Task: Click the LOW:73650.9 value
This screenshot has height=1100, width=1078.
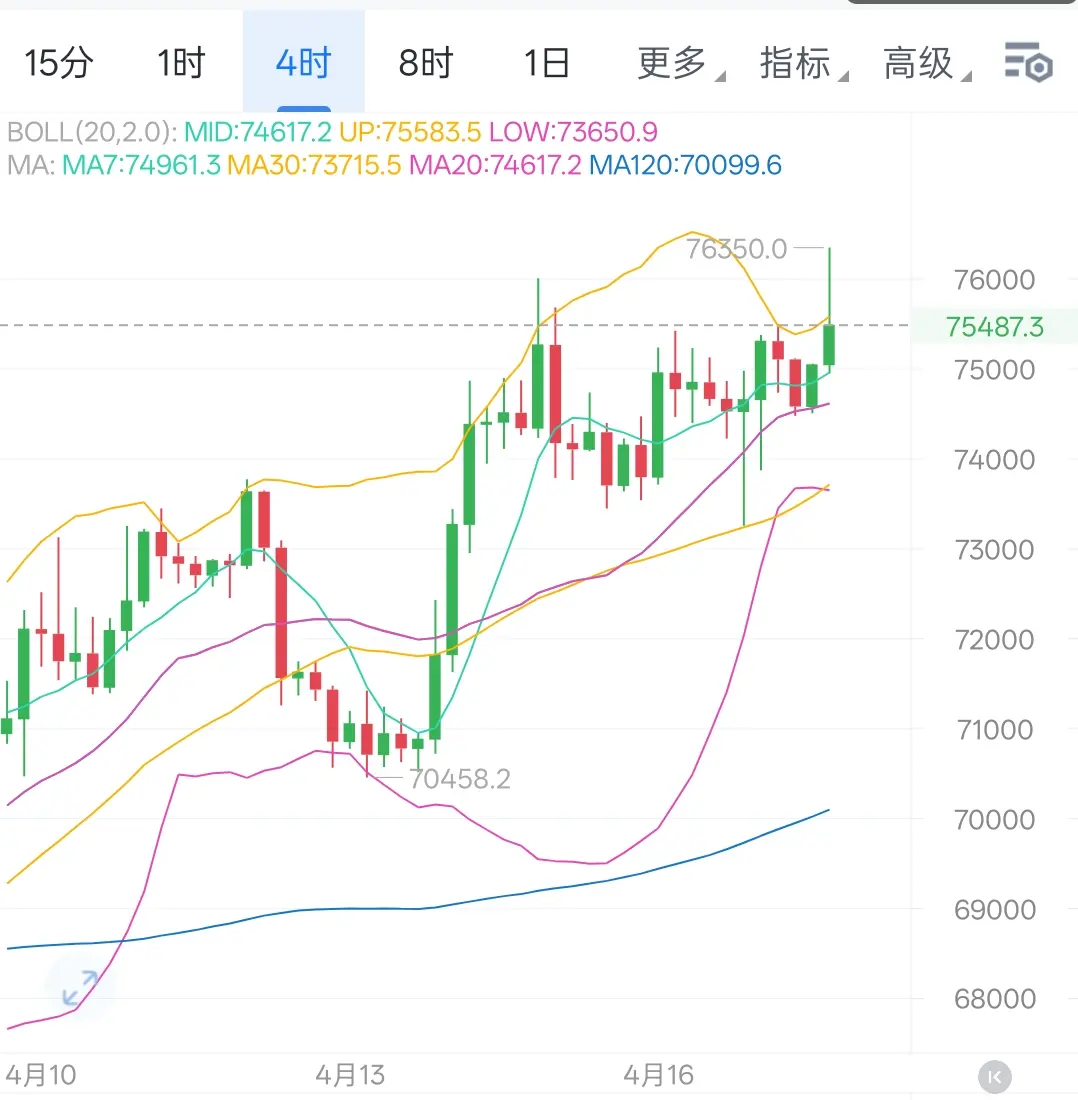Action: pos(573,132)
